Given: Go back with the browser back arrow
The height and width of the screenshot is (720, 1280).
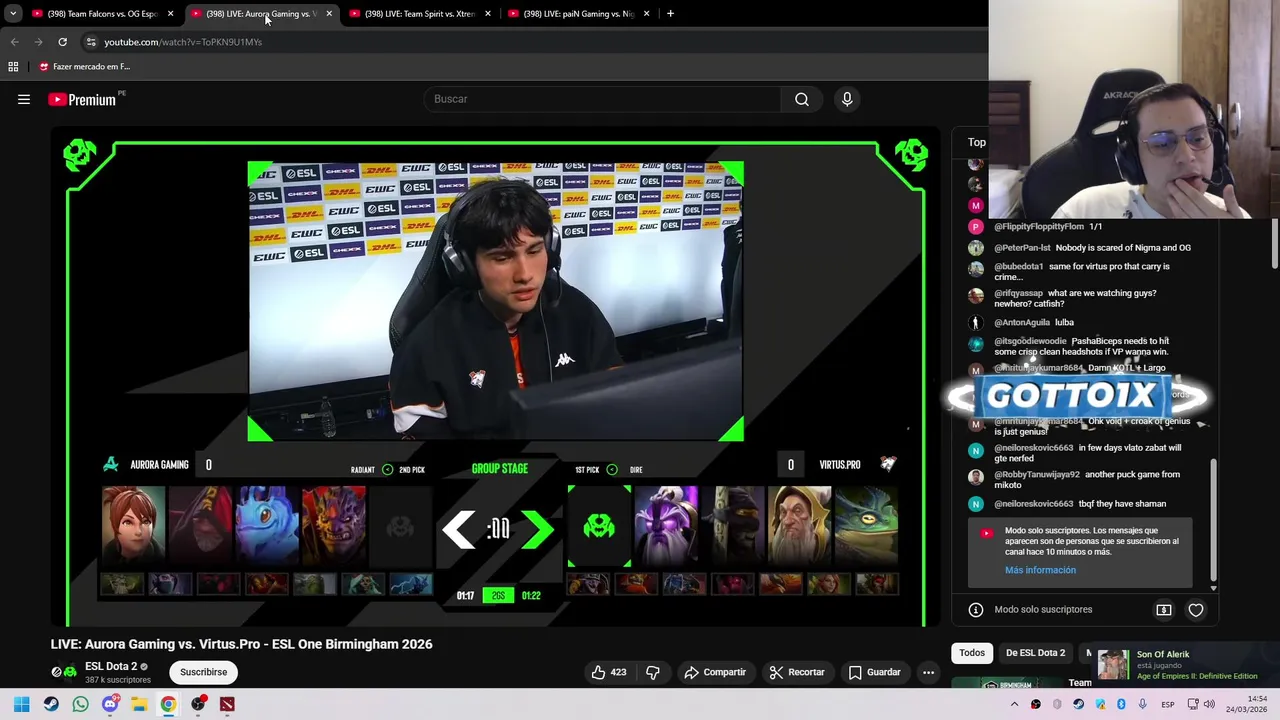Looking at the screenshot, I should 14,42.
